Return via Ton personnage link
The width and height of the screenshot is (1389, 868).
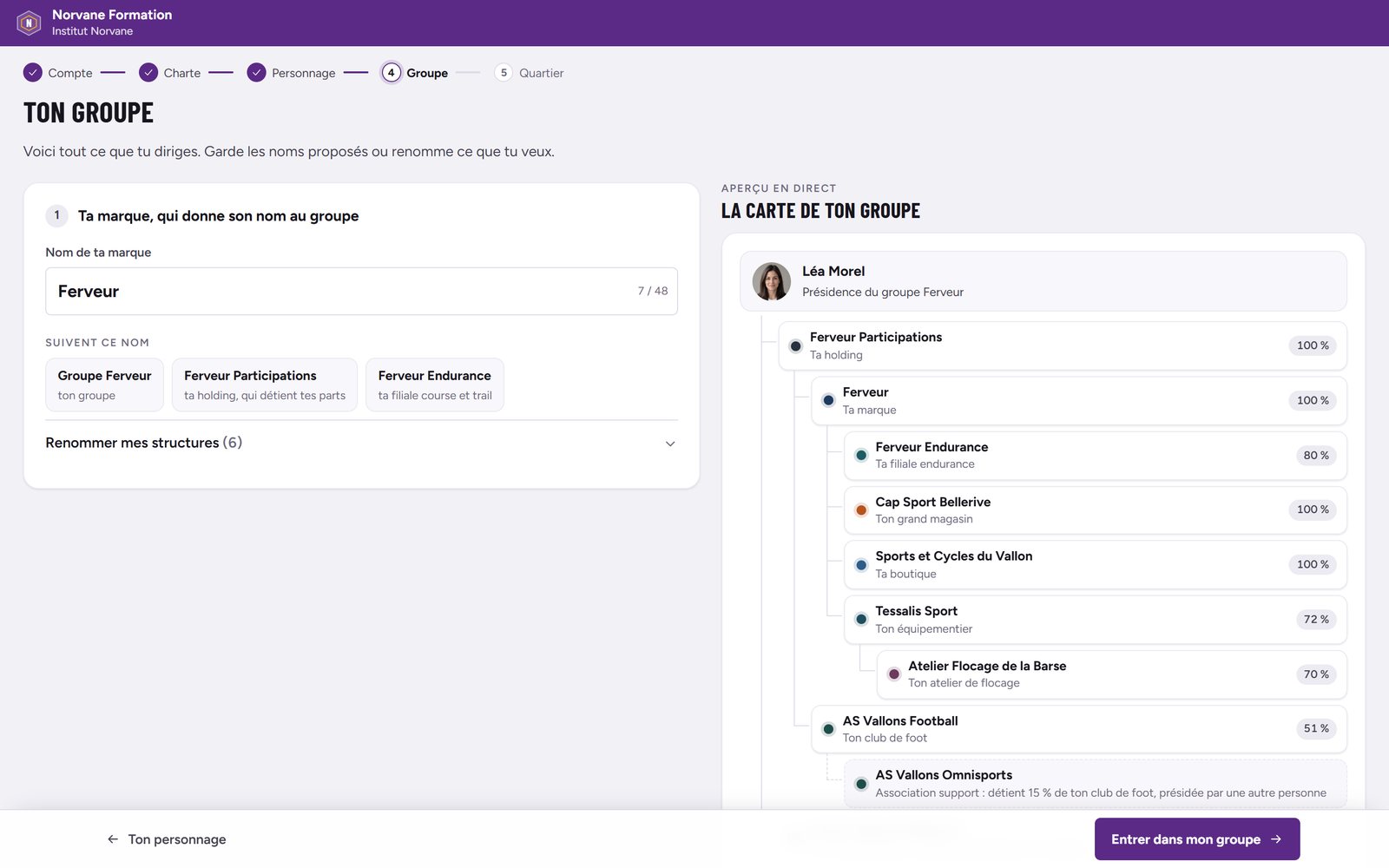coord(167,839)
